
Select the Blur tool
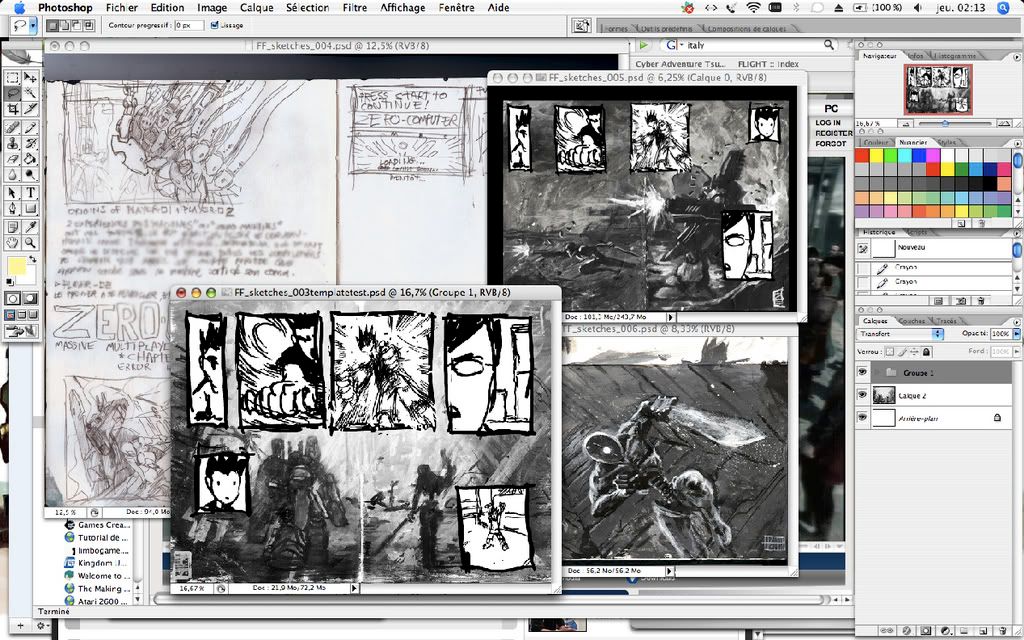12,174
